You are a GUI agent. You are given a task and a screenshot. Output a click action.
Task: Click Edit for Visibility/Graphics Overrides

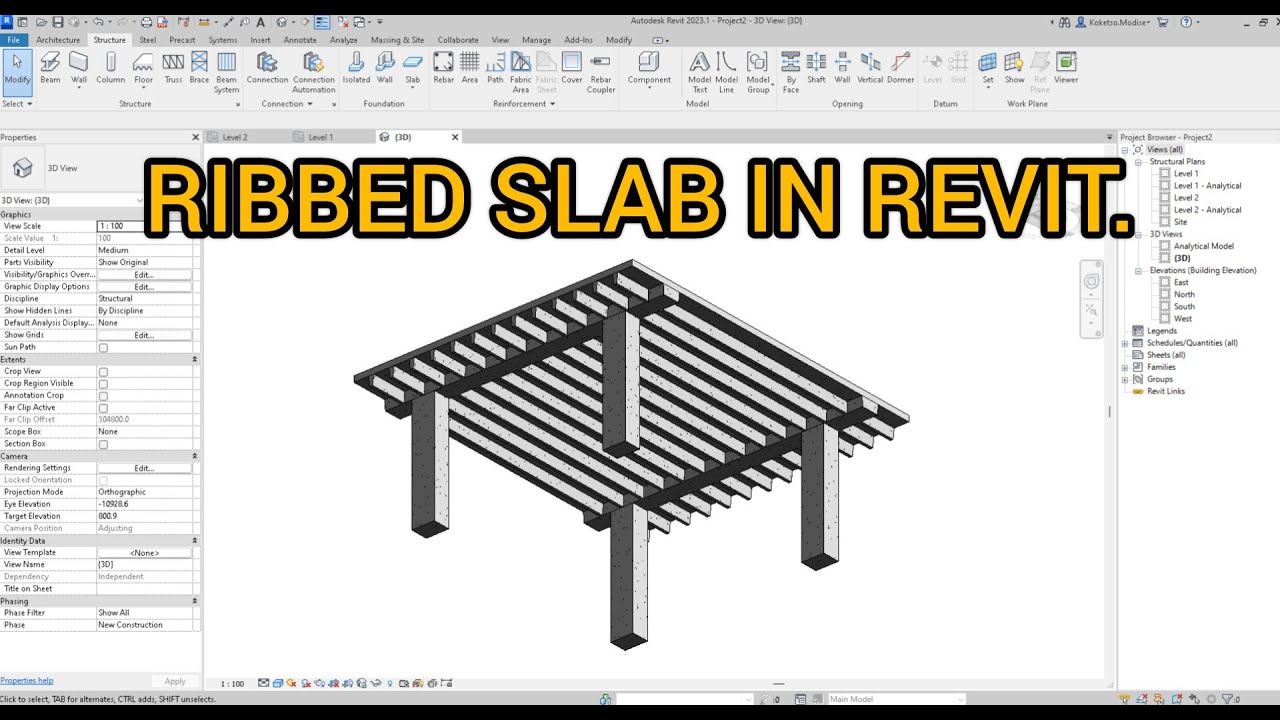[144, 275]
